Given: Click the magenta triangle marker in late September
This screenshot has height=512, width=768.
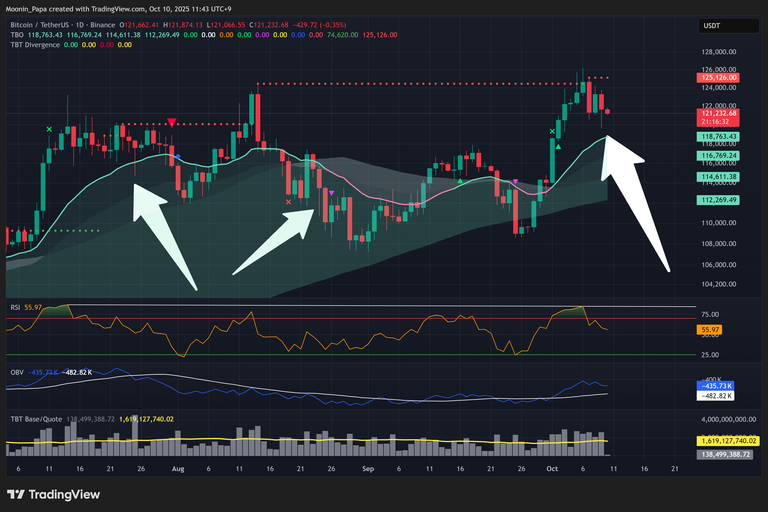Looking at the screenshot, I should click(x=514, y=182).
